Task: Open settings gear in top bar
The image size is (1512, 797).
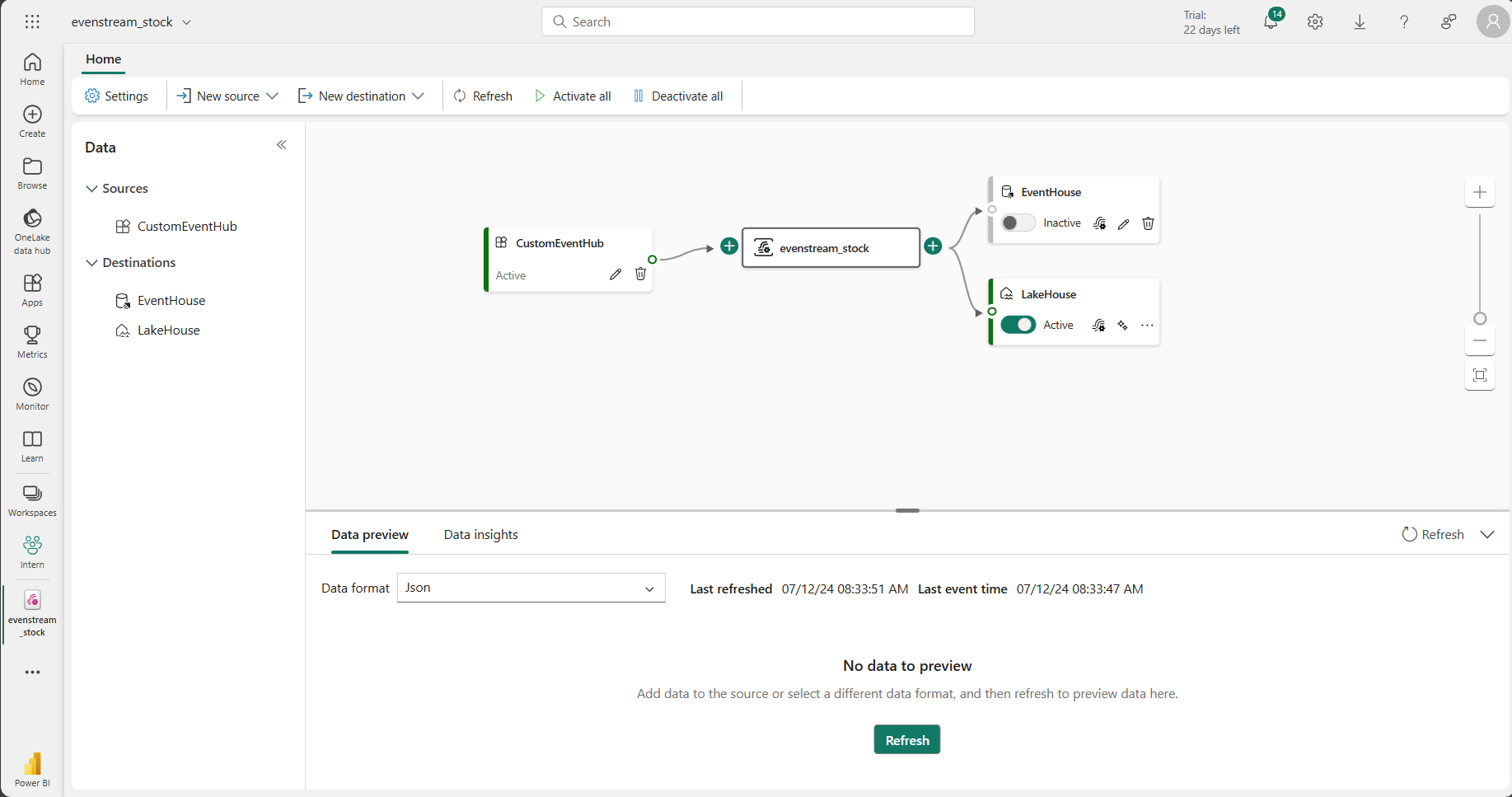Action: 1315,22
